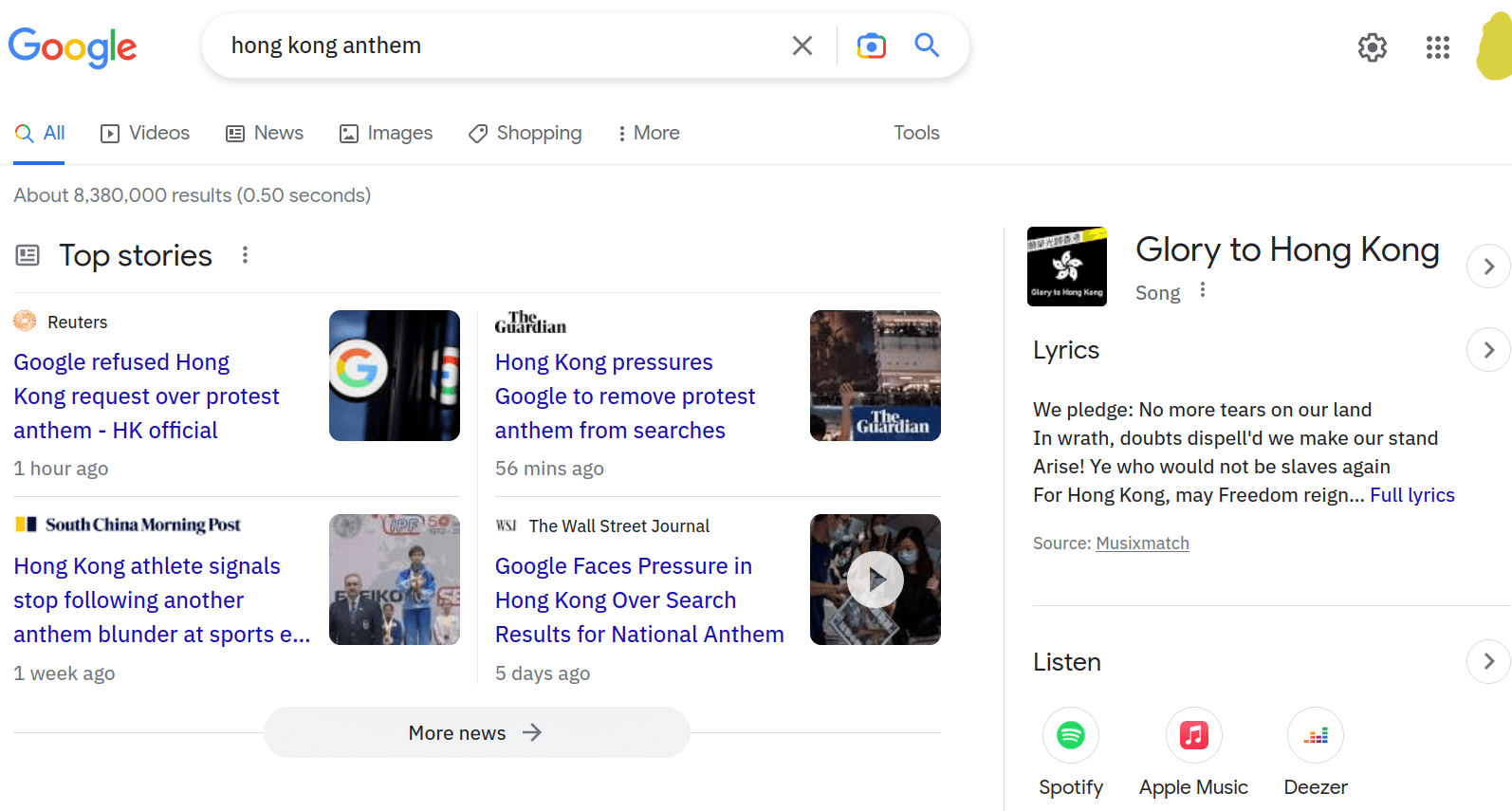Expand the Lyrics section chevron

pyautogui.click(x=1488, y=350)
